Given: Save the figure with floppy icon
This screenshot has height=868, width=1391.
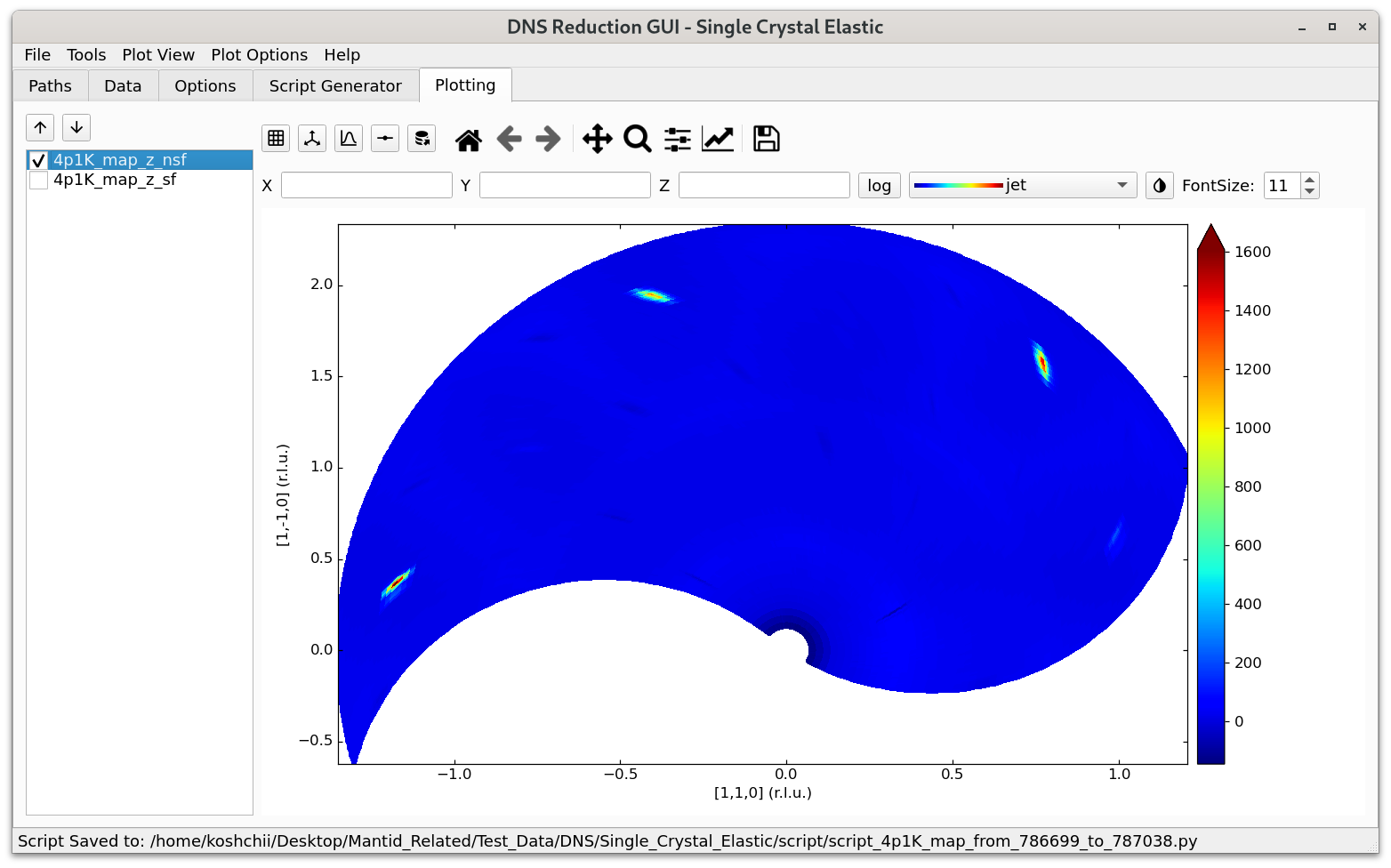Looking at the screenshot, I should click(766, 139).
